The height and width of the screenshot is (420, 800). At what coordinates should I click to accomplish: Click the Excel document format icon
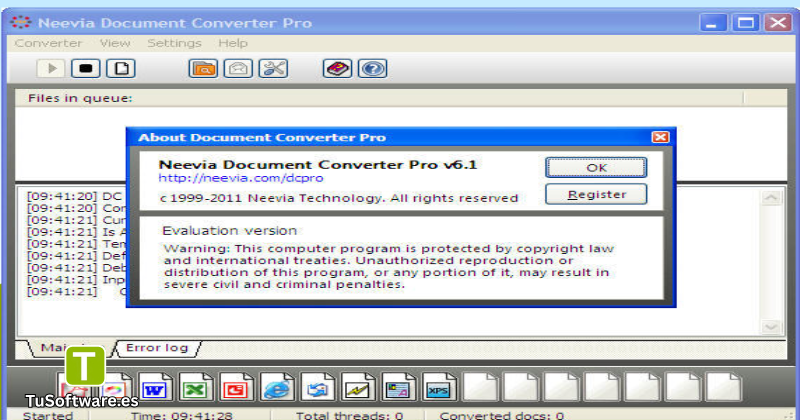click(195, 387)
